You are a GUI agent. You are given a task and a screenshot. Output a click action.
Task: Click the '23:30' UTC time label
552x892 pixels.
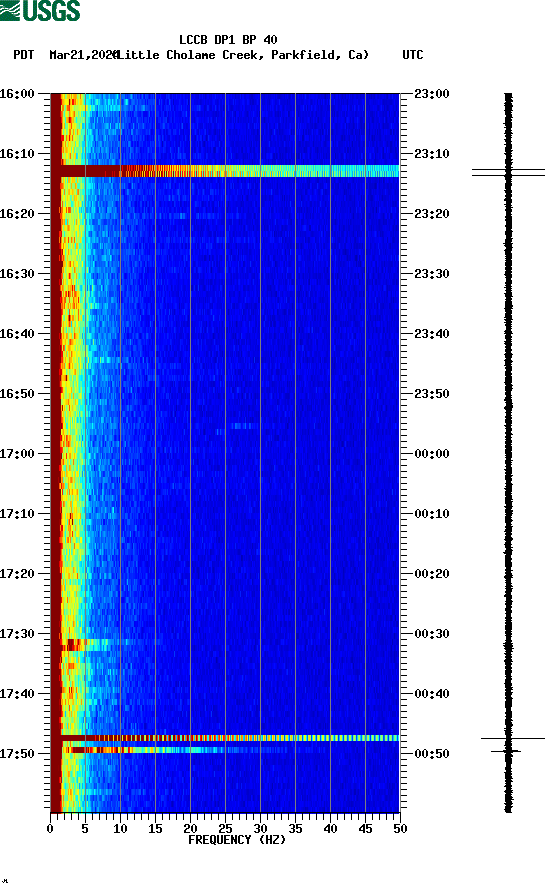432,274
